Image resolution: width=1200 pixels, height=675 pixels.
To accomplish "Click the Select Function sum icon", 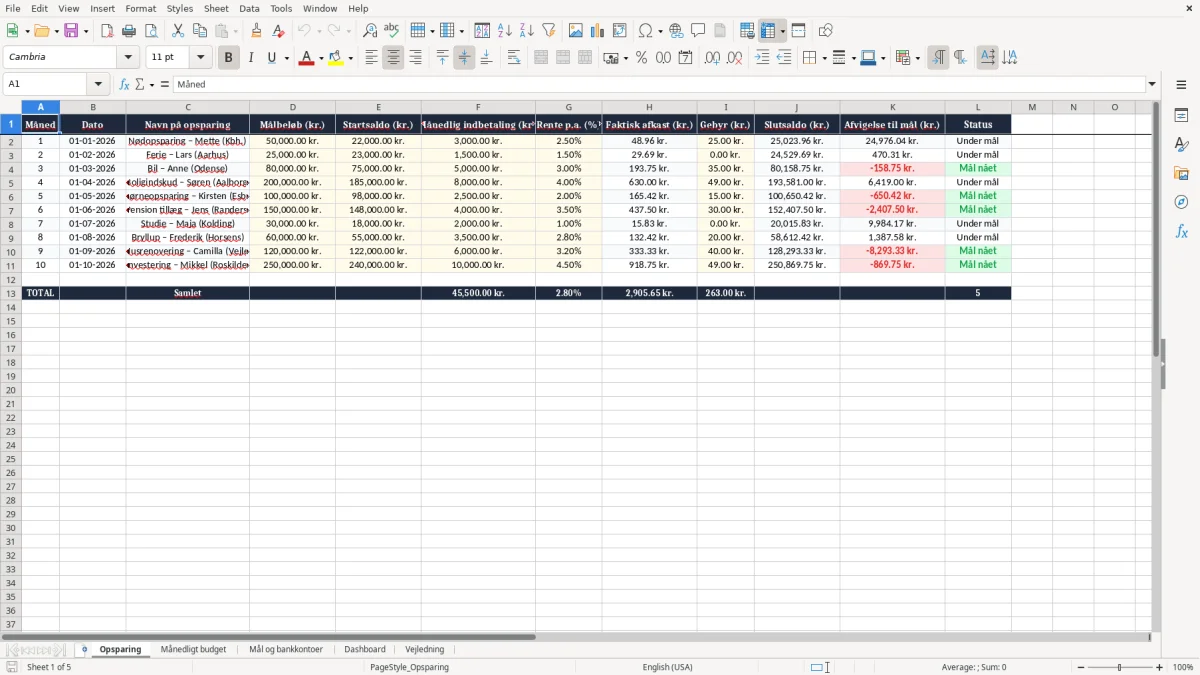I will pyautogui.click(x=140, y=84).
